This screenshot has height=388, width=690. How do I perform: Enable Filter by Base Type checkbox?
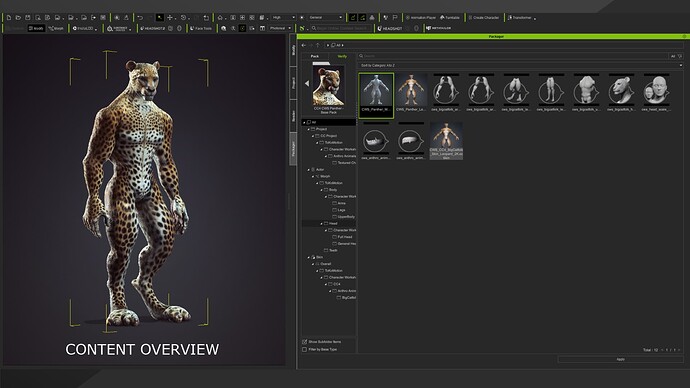tap(305, 349)
